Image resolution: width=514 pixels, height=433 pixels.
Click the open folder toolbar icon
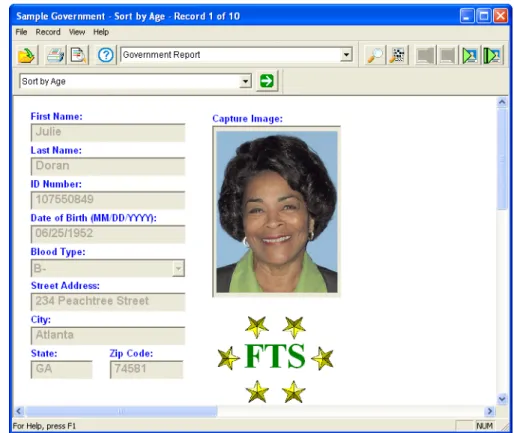[26, 55]
